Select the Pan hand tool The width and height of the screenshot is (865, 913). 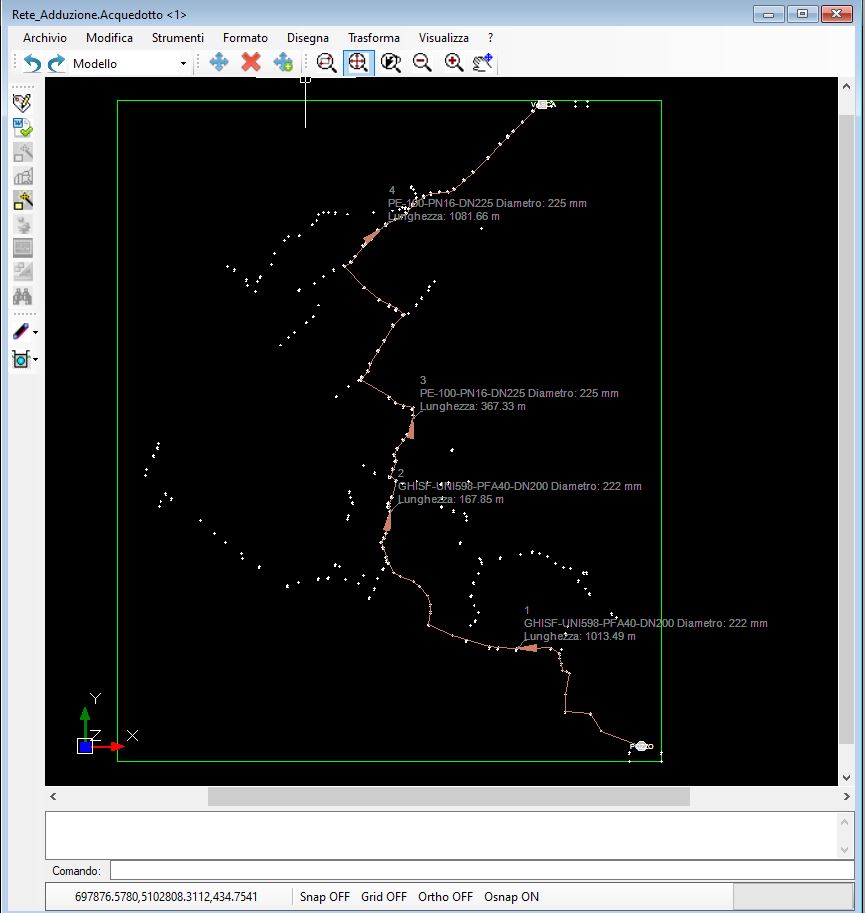pos(483,62)
